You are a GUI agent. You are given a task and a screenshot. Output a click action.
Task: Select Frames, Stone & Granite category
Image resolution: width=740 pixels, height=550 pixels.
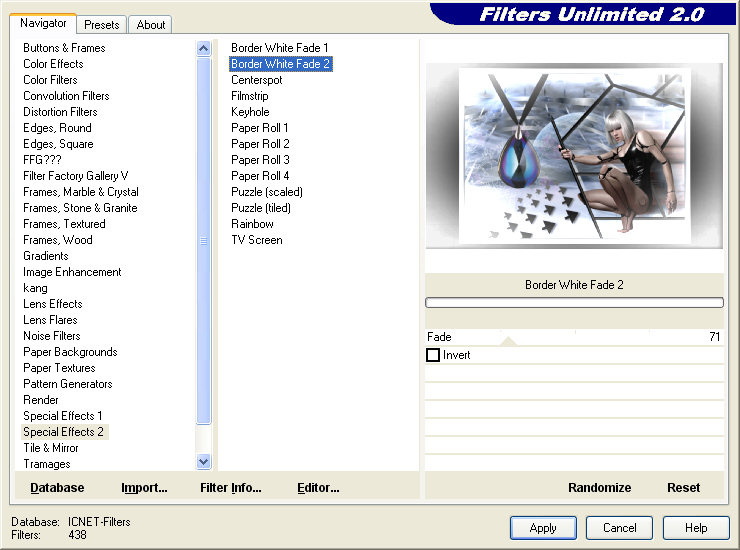pos(80,208)
